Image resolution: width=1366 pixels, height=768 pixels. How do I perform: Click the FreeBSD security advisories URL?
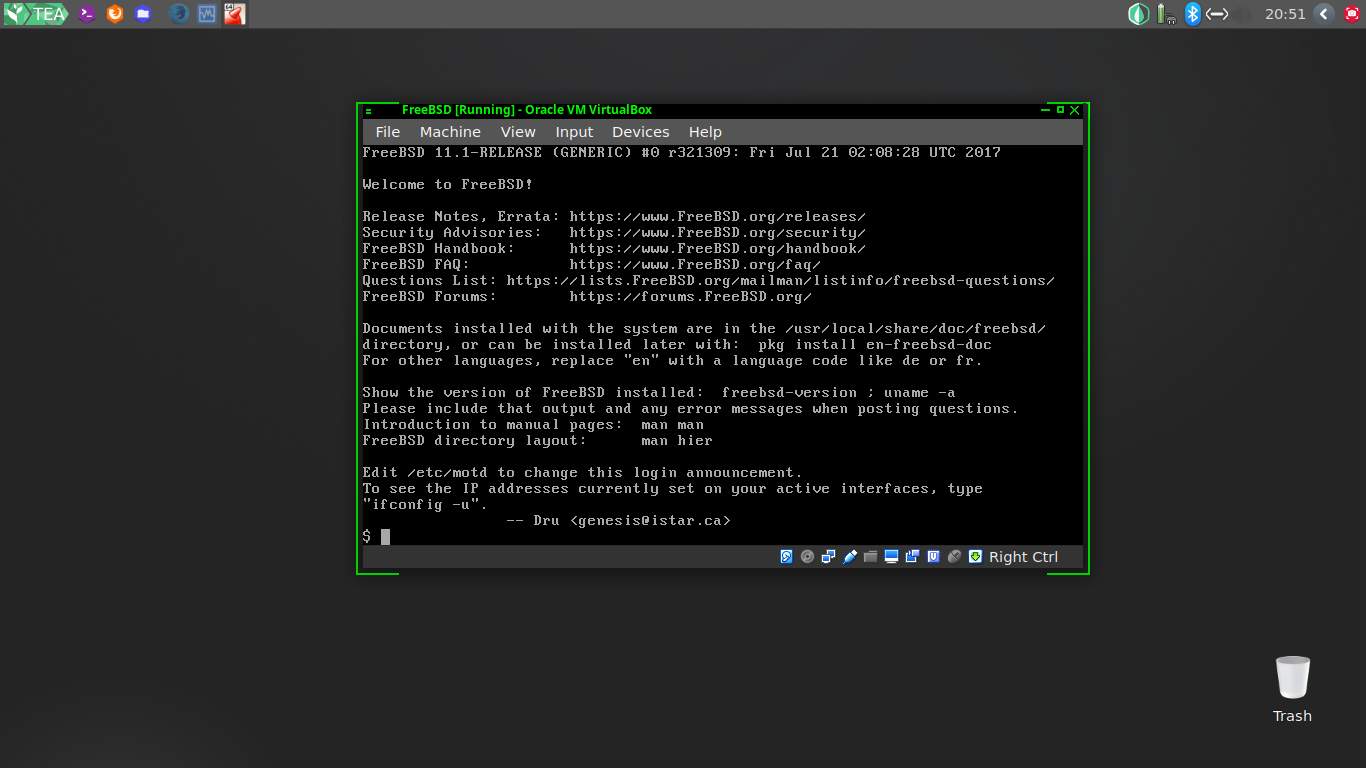point(717,232)
